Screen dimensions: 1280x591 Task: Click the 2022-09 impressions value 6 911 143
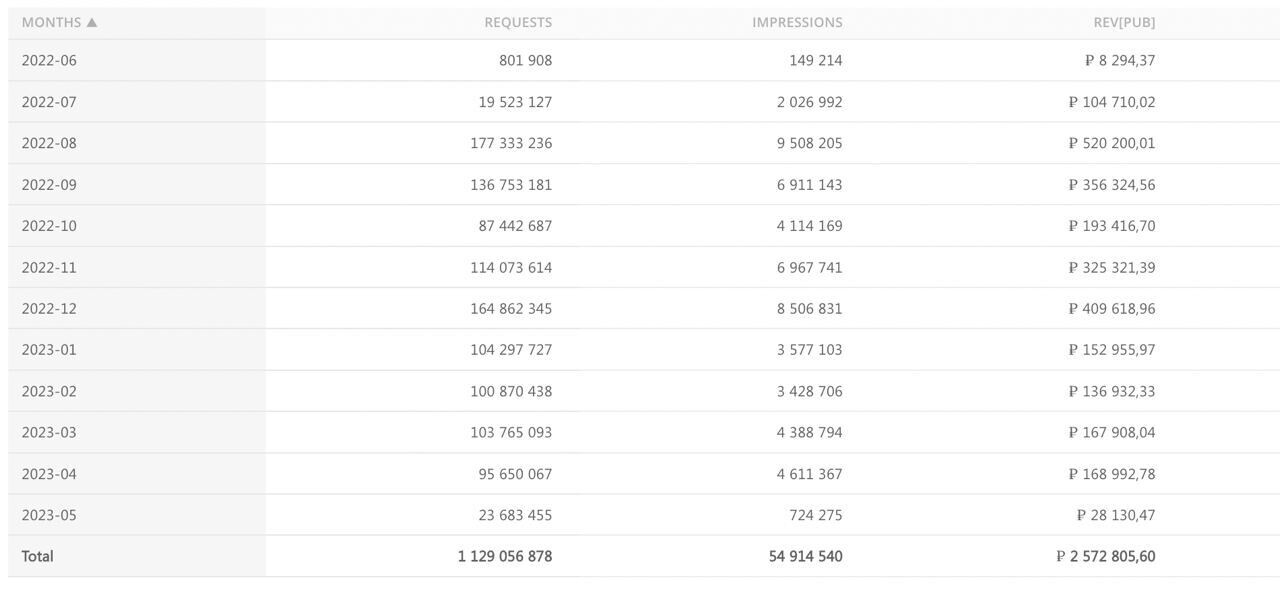coord(809,185)
